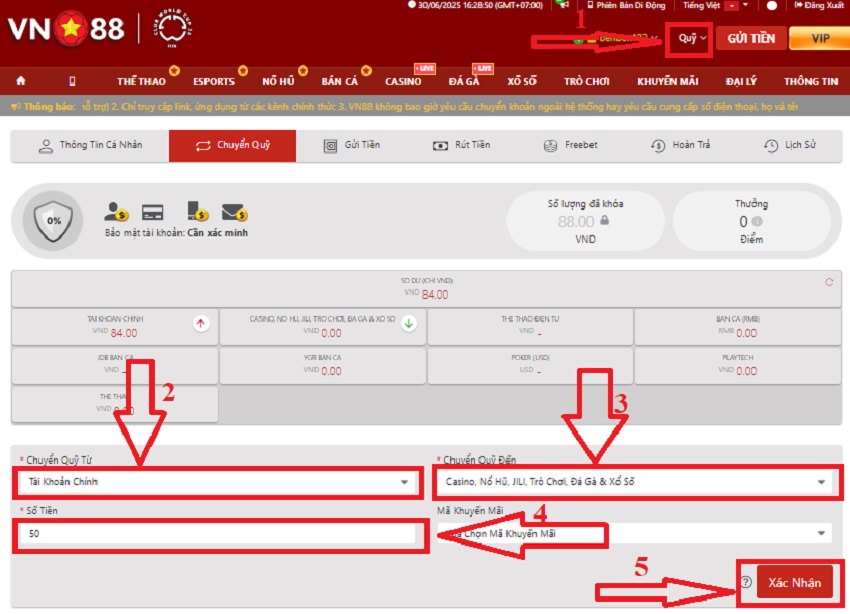Open the Trò Chơi menu
Screen dimensions: 850x614
[x=587, y=81]
